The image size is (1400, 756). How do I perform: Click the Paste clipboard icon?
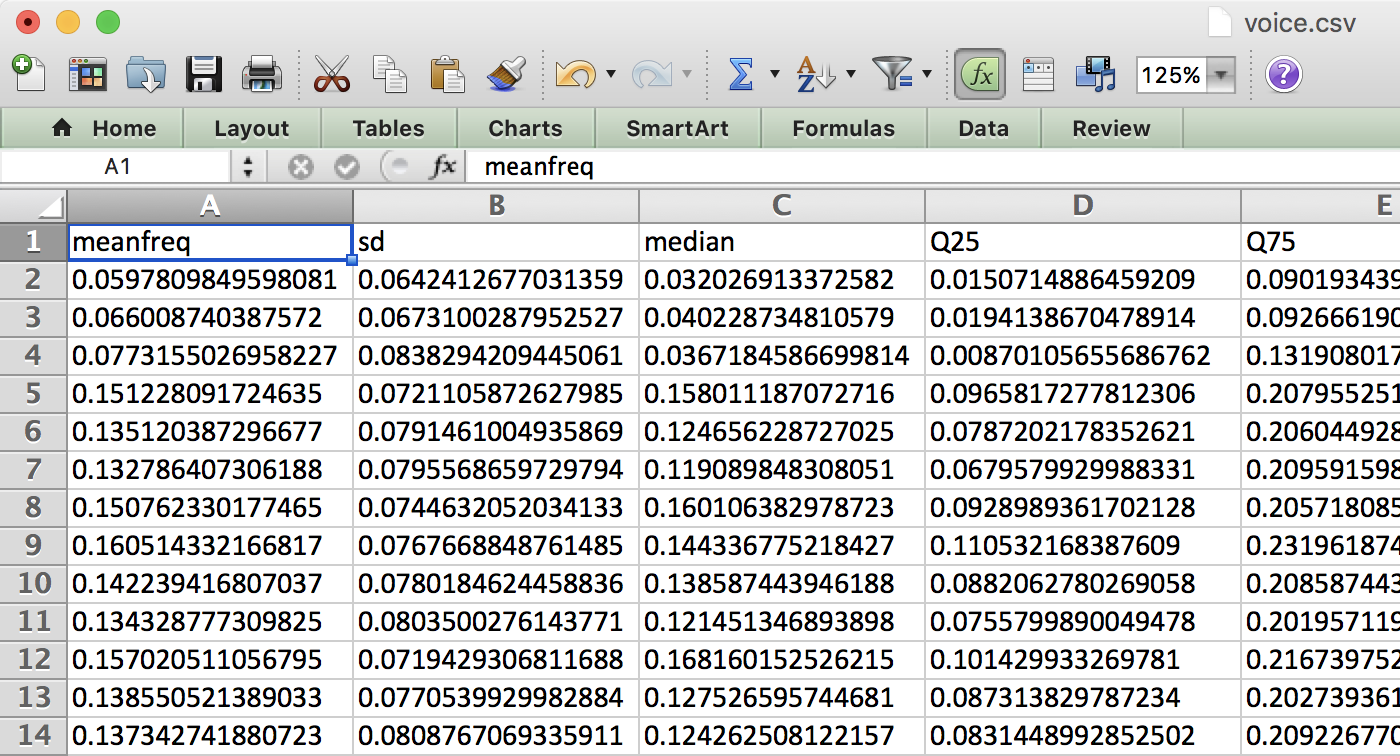(x=447, y=75)
